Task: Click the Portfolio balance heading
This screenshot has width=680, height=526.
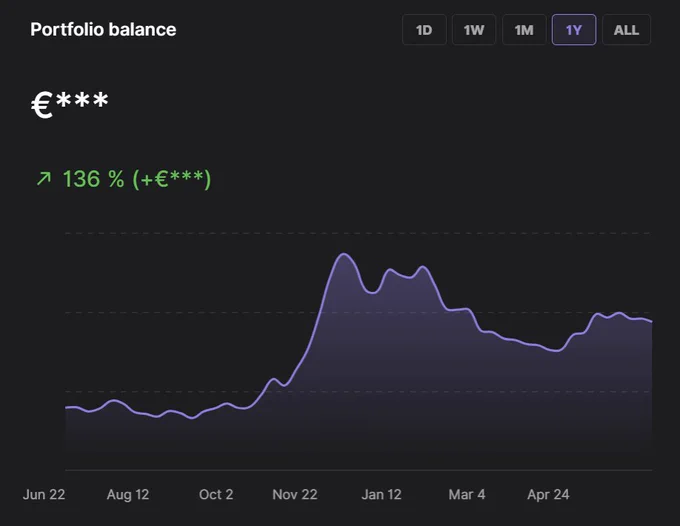Action: [x=103, y=29]
